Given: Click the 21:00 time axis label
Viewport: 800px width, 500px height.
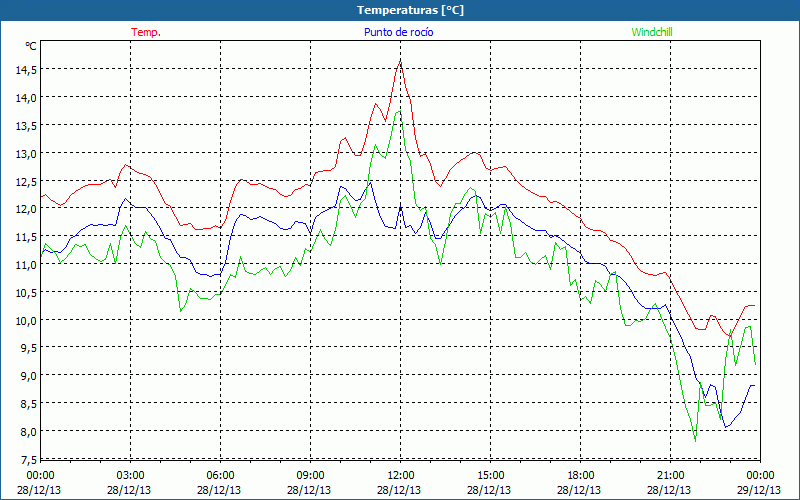Looking at the screenshot, I should [x=670, y=475].
